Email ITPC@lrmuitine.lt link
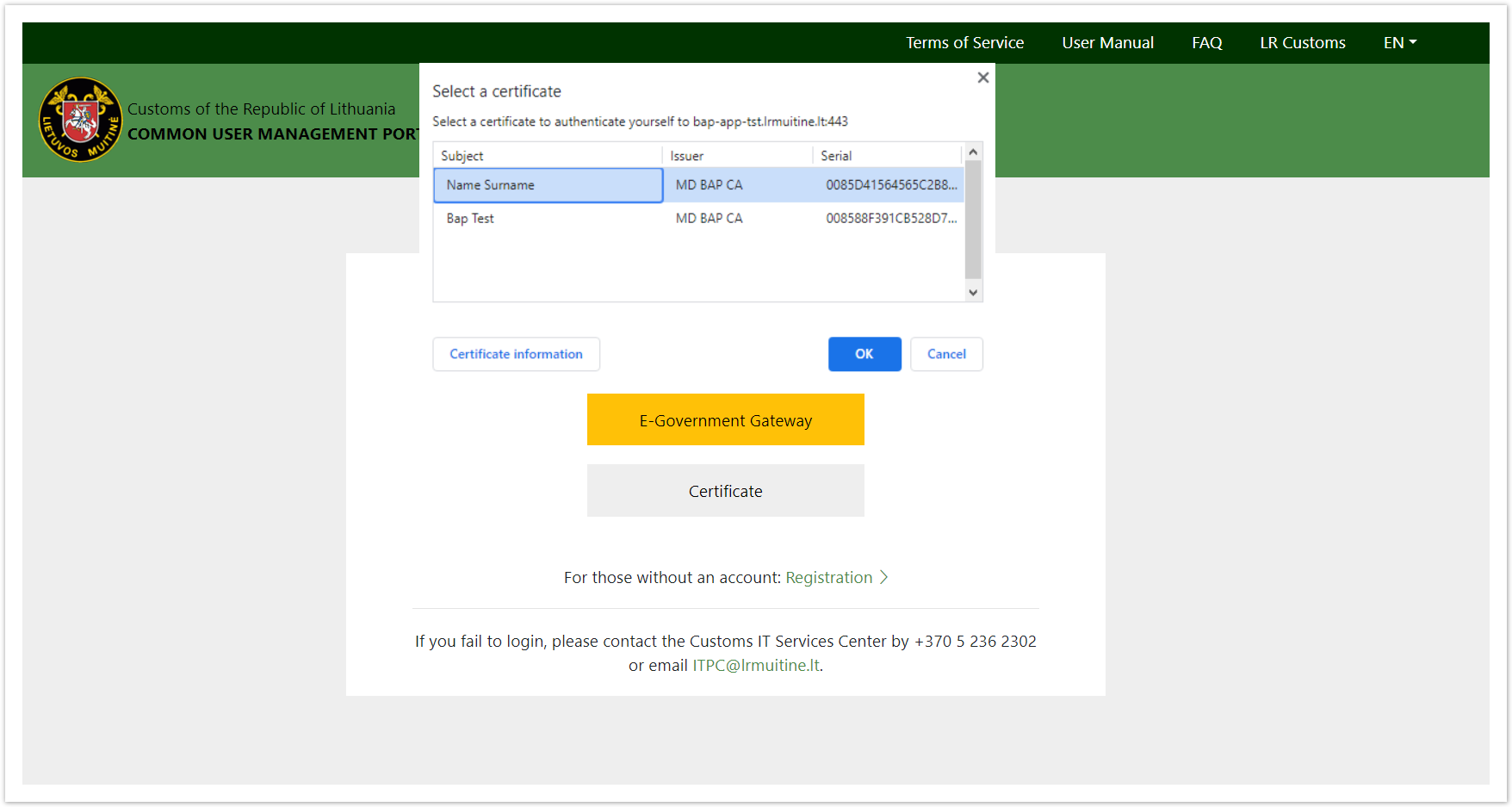 pos(756,665)
